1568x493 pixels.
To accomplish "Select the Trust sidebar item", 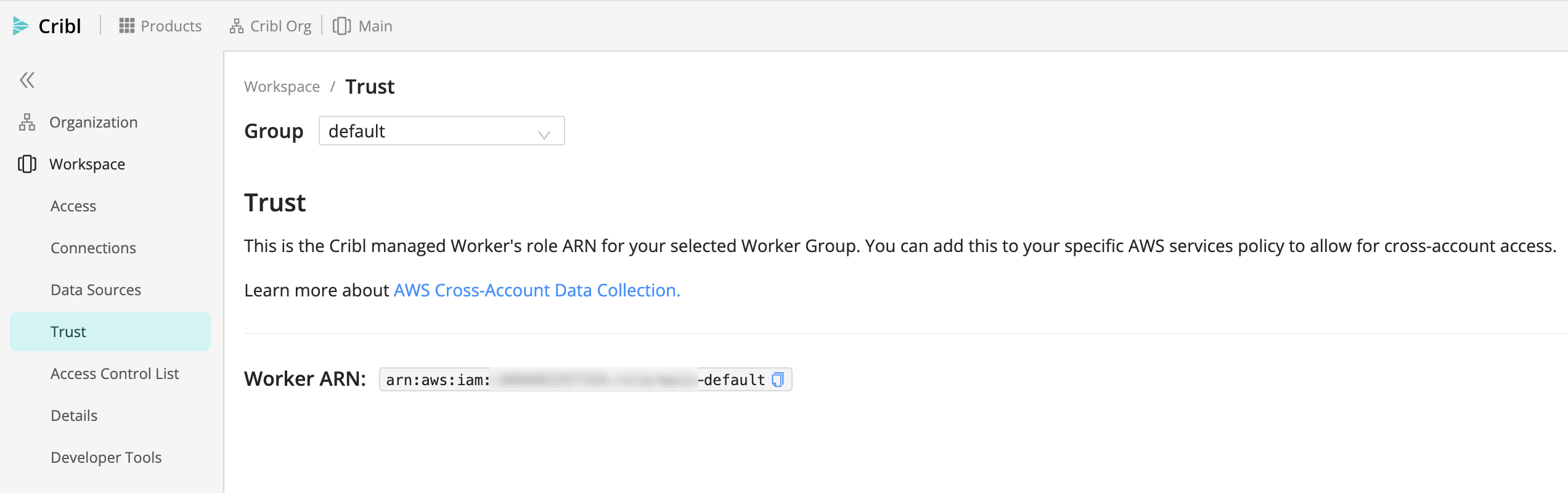I will click(68, 332).
